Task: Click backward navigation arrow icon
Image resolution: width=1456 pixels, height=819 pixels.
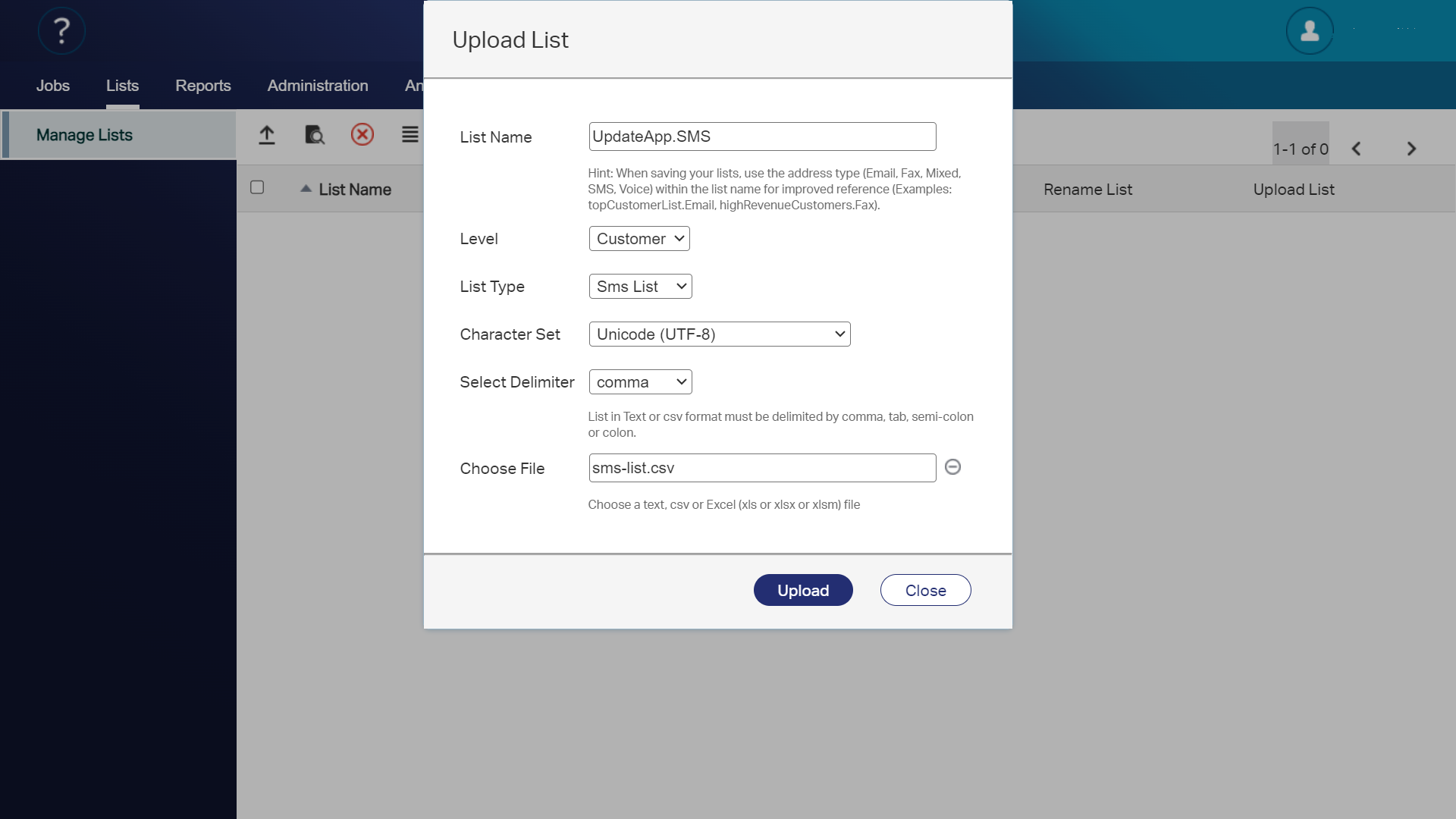Action: [x=1356, y=148]
